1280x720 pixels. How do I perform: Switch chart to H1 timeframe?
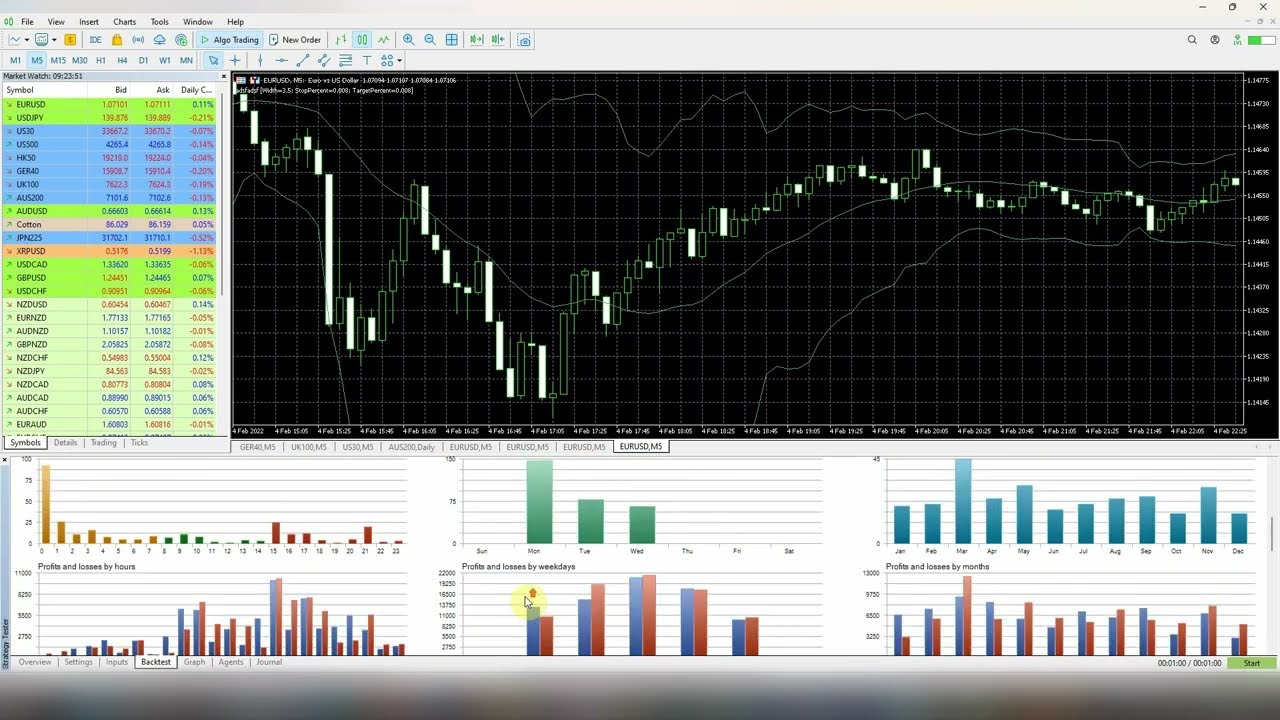coord(101,61)
